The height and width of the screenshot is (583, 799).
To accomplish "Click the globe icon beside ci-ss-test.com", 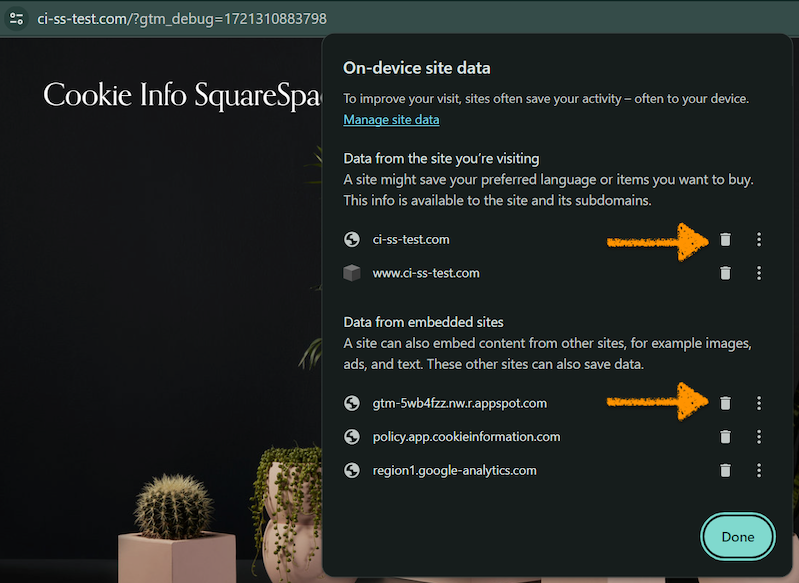I will click(x=352, y=240).
